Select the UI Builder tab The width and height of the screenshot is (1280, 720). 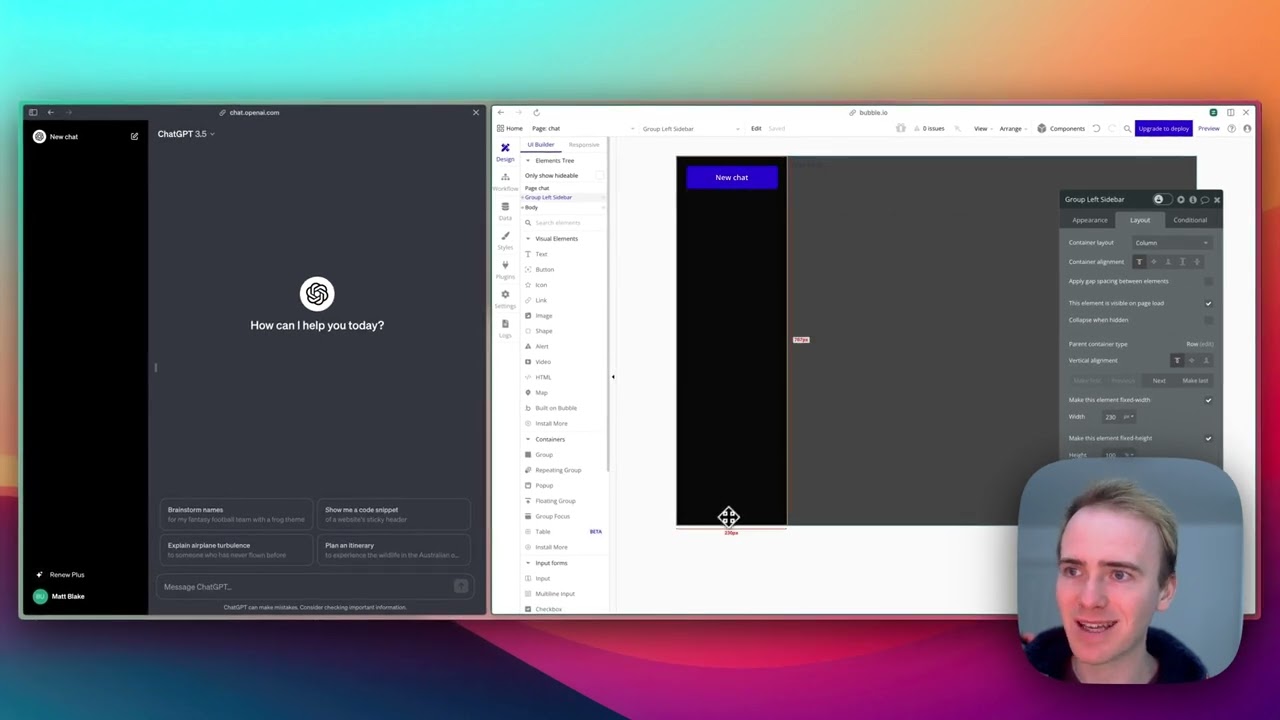coord(541,144)
